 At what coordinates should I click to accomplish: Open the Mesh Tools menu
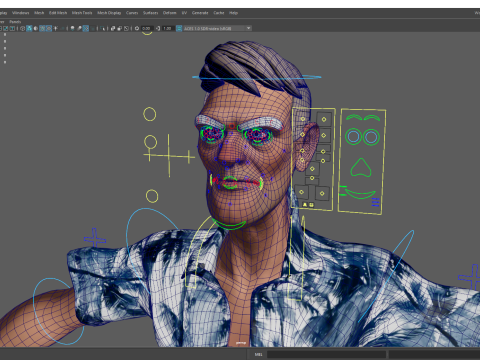click(82, 13)
